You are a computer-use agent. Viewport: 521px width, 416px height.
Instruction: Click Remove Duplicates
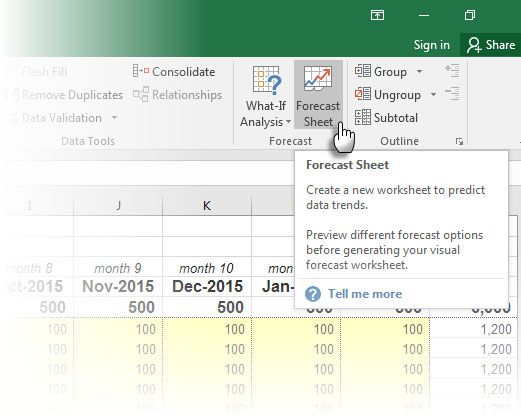(72, 95)
